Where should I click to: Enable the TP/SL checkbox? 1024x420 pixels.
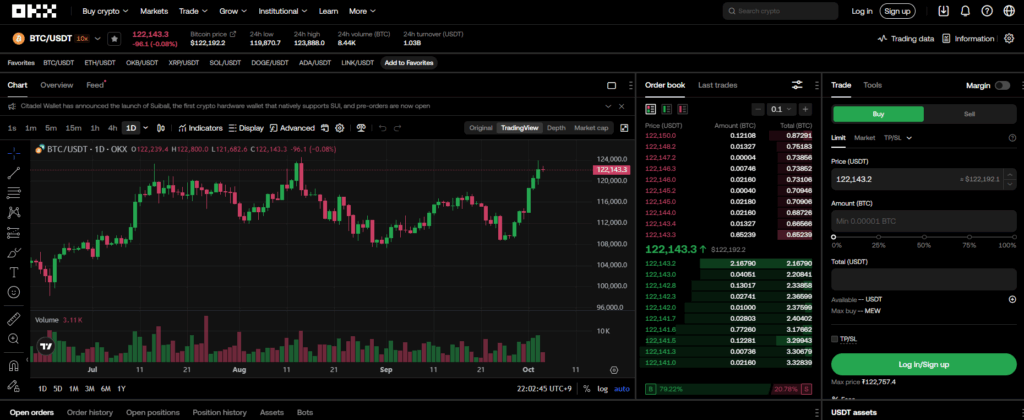[836, 339]
